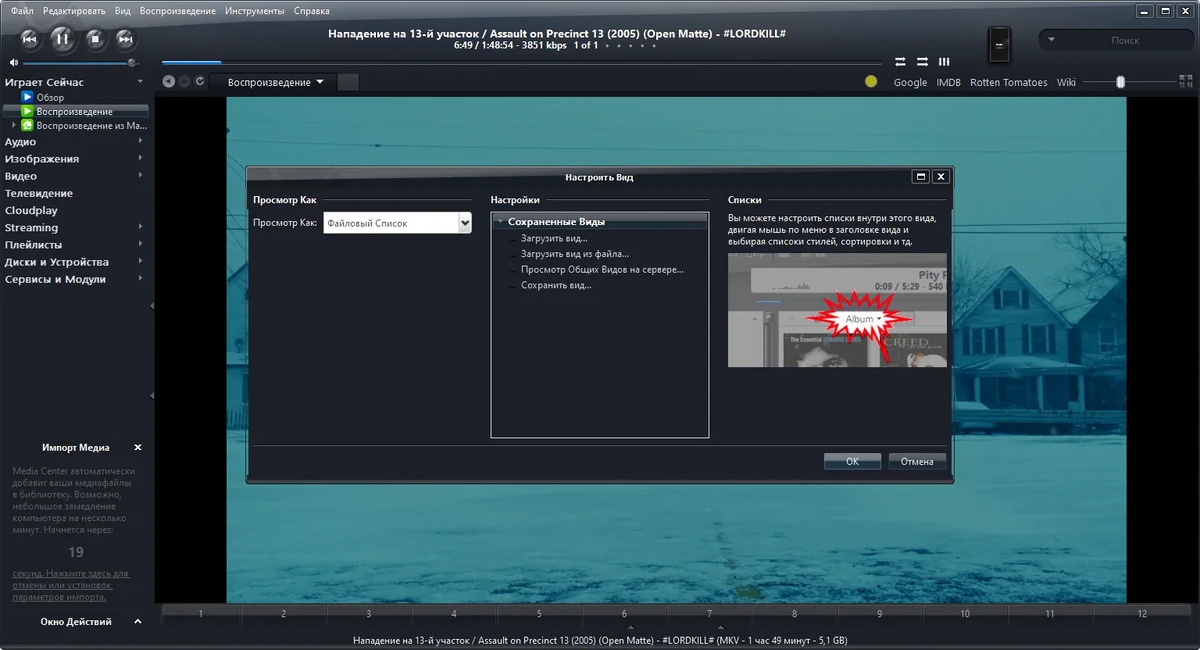Mute audio via the speaker icon
This screenshot has width=1200, height=650.
click(x=14, y=62)
